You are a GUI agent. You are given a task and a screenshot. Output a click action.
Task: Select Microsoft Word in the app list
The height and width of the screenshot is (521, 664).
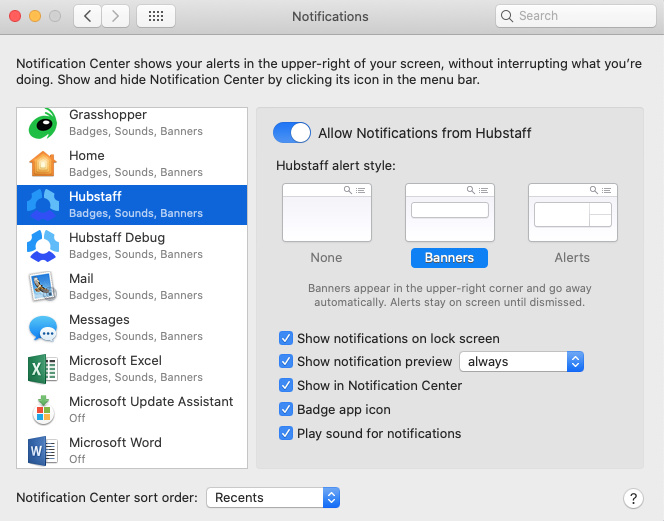[x=132, y=451]
